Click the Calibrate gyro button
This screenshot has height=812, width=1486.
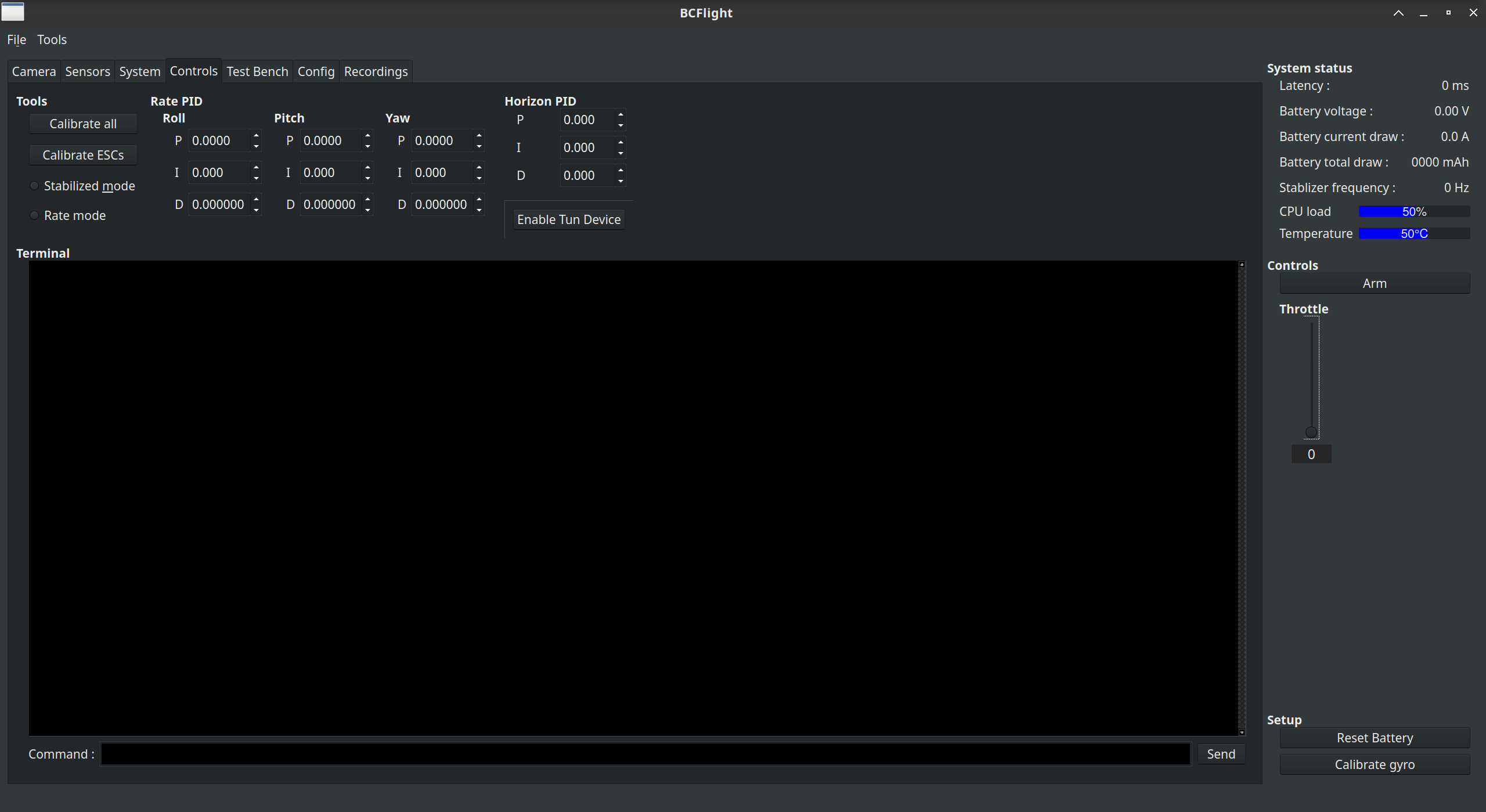pos(1375,764)
